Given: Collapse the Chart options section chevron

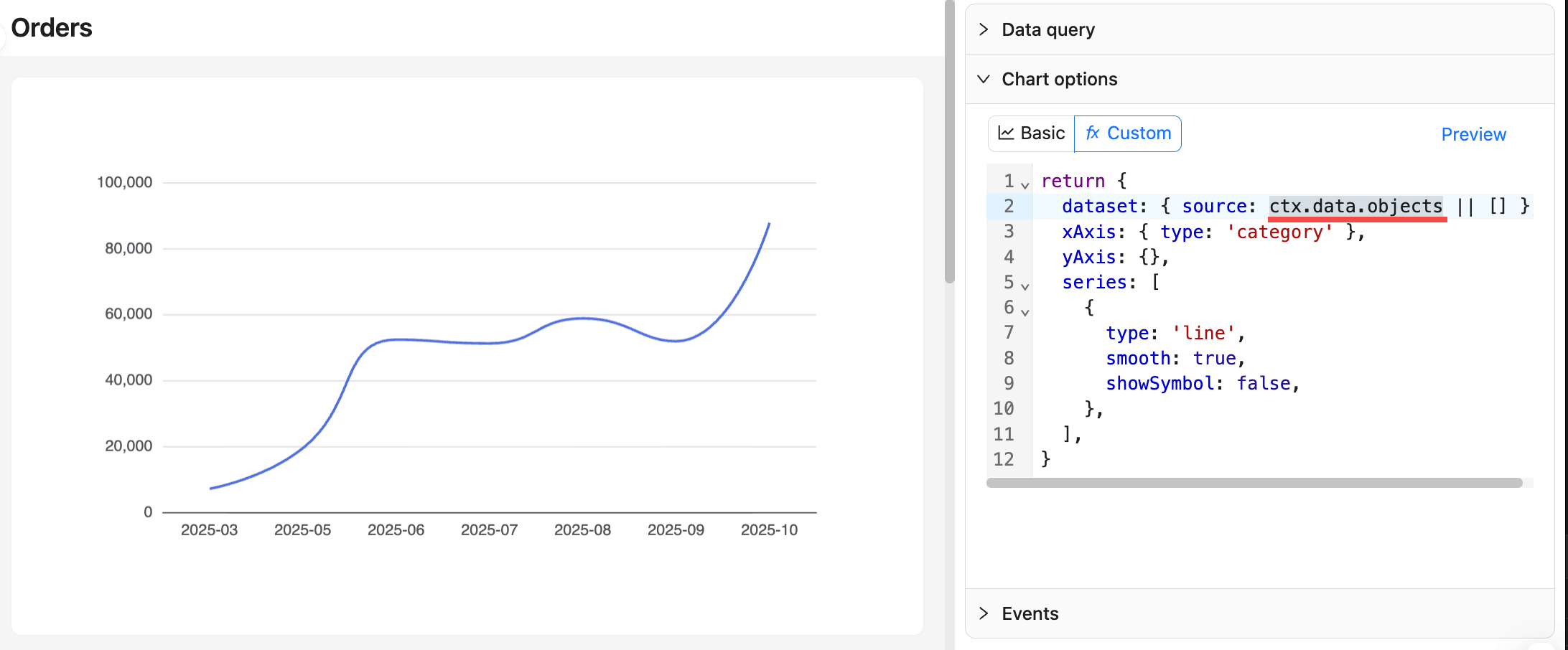Looking at the screenshot, I should (984, 79).
